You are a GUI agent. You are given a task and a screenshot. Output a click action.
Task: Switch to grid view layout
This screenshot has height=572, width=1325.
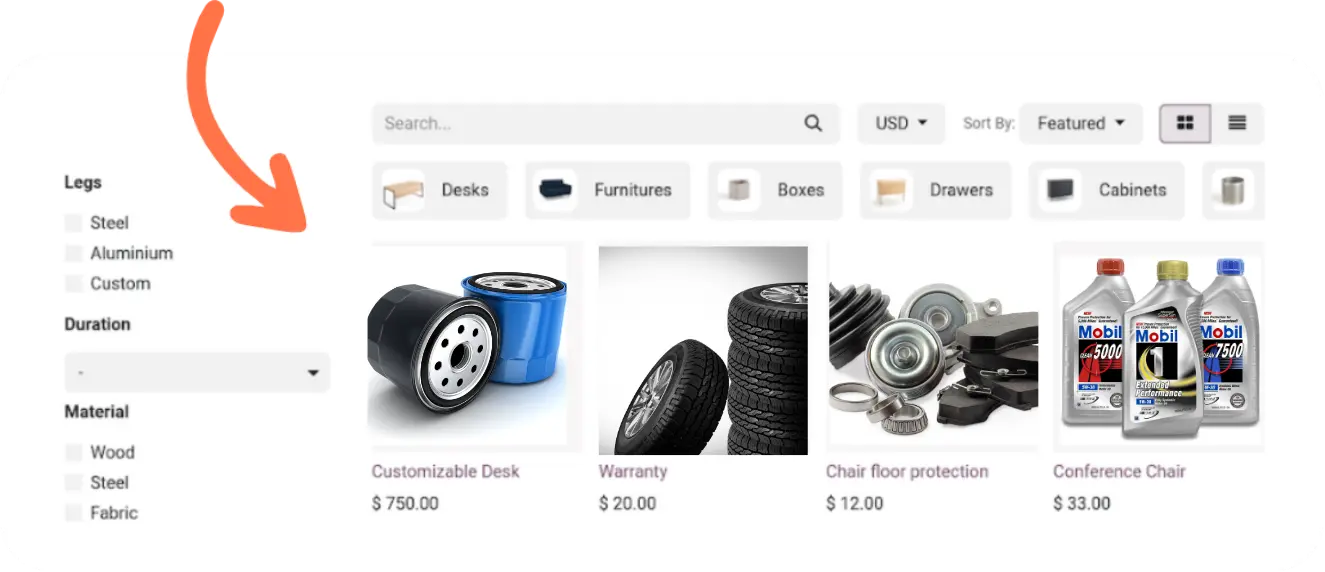[1185, 123]
